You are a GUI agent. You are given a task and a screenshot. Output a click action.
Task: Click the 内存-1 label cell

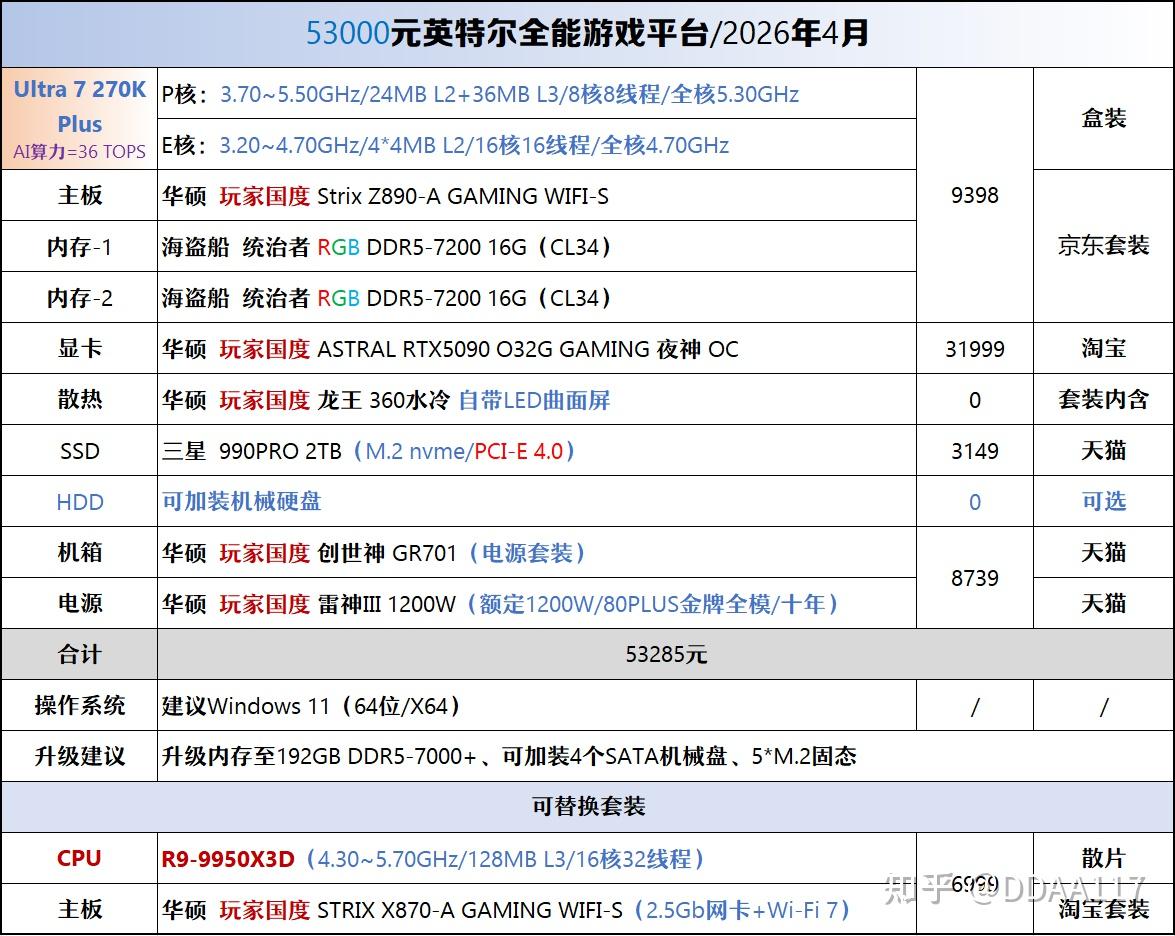79,247
